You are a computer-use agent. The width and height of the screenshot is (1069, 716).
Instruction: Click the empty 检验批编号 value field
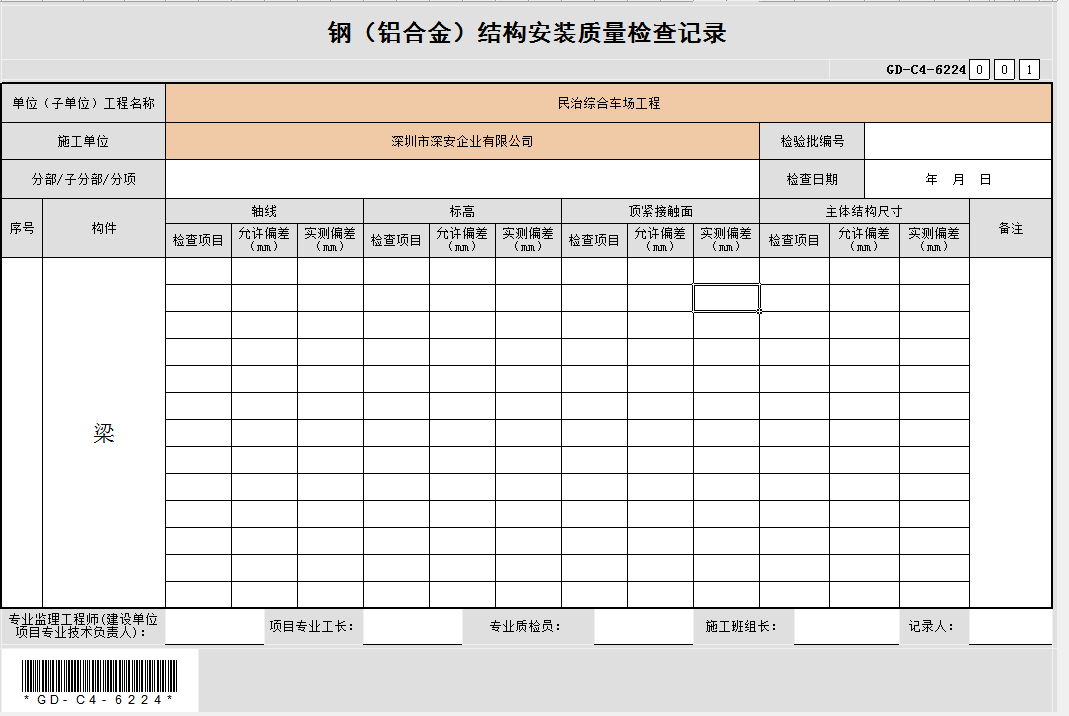[957, 141]
